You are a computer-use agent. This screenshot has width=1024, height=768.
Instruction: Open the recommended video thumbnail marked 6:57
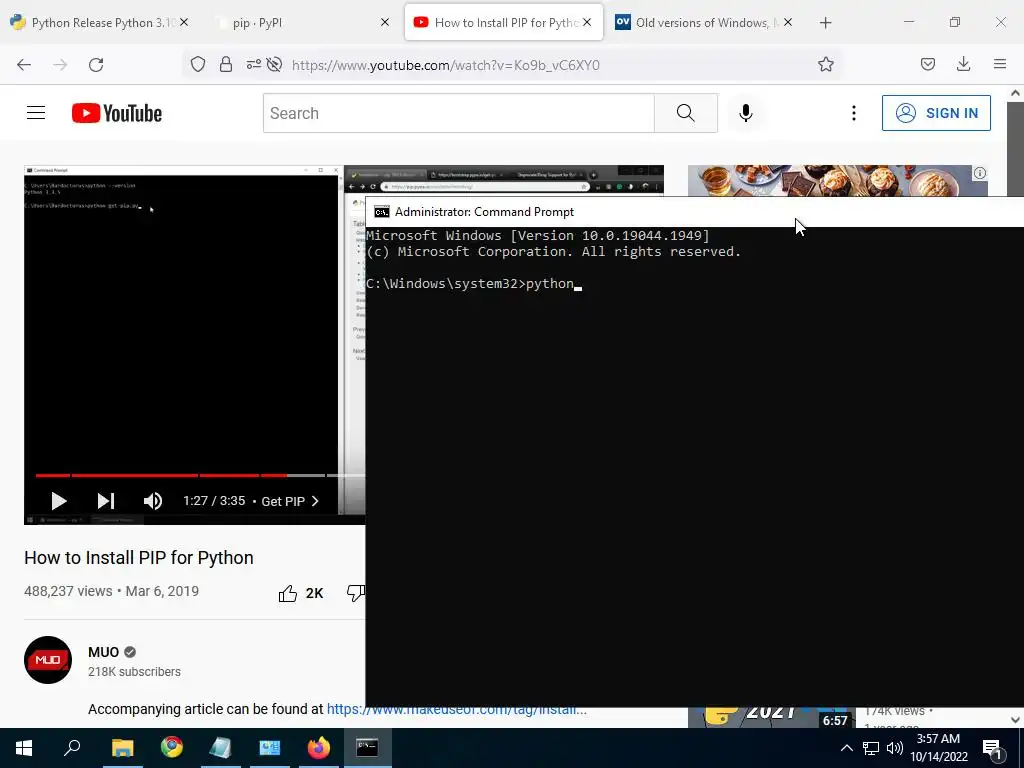point(771,717)
